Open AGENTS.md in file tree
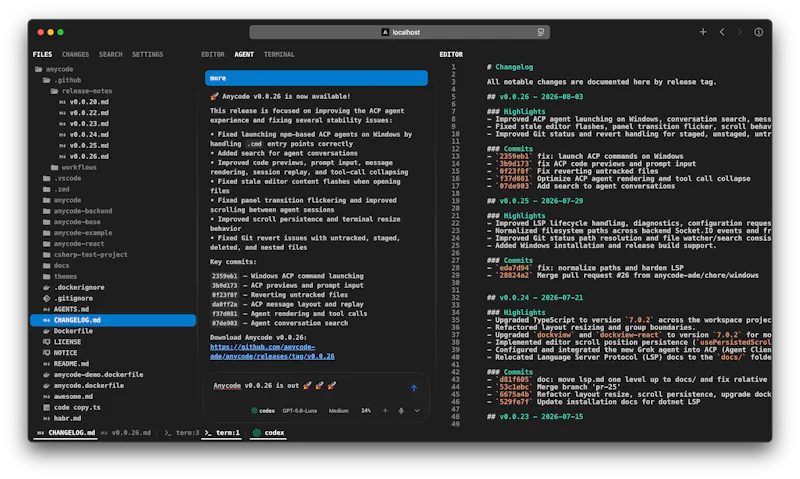The height and width of the screenshot is (479, 800). coord(66,309)
